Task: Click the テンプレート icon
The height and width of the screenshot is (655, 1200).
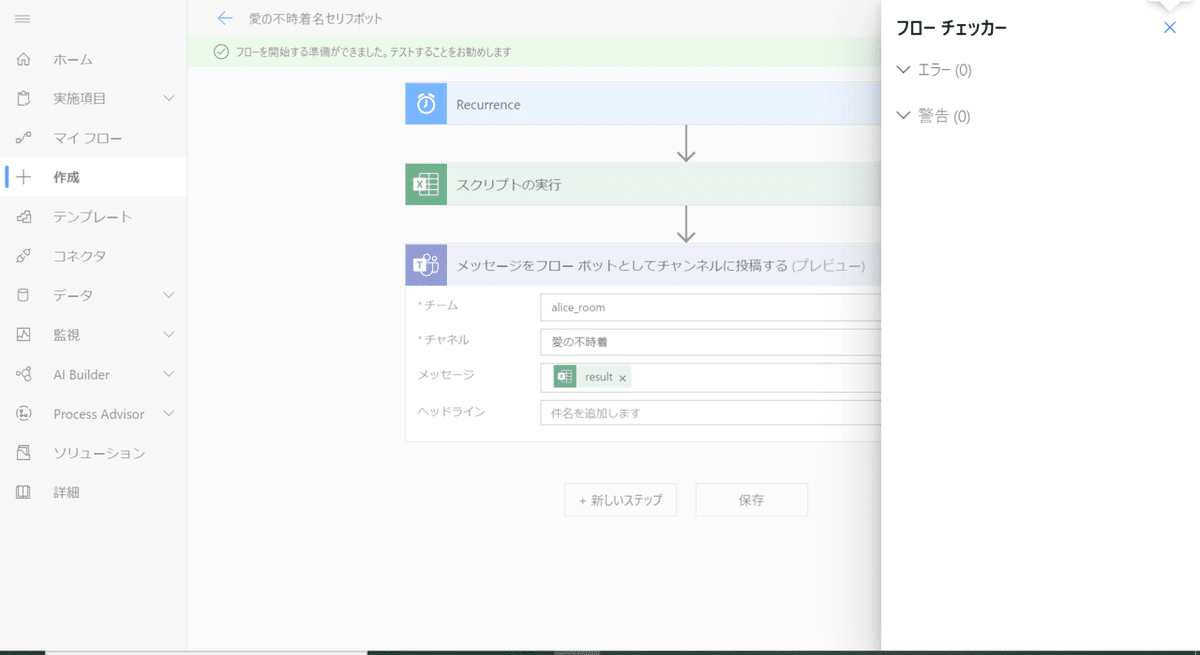Action: [x=24, y=217]
